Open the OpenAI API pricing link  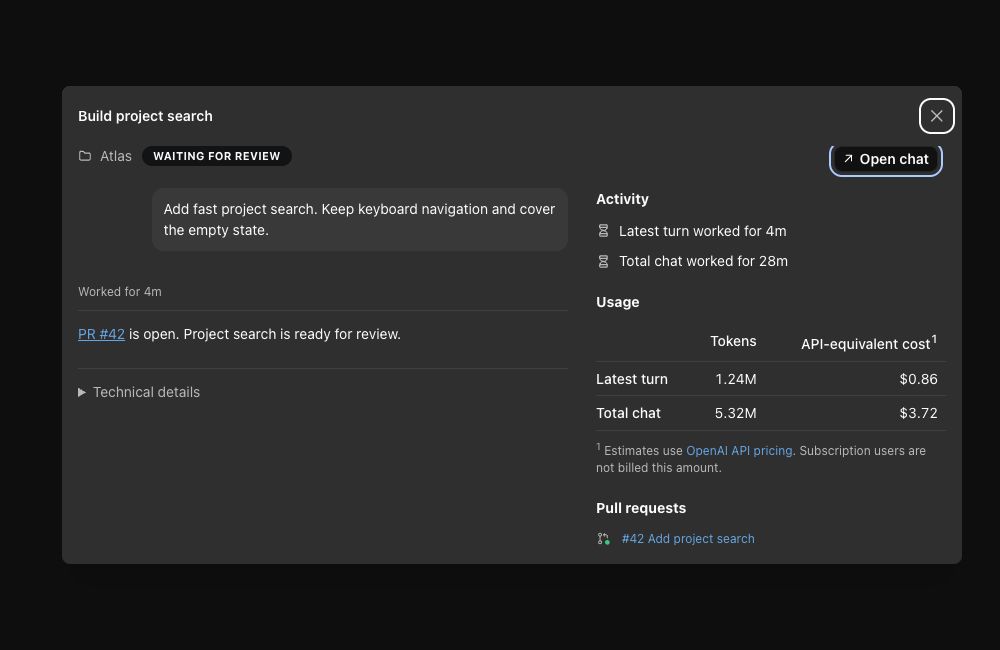[739, 450]
